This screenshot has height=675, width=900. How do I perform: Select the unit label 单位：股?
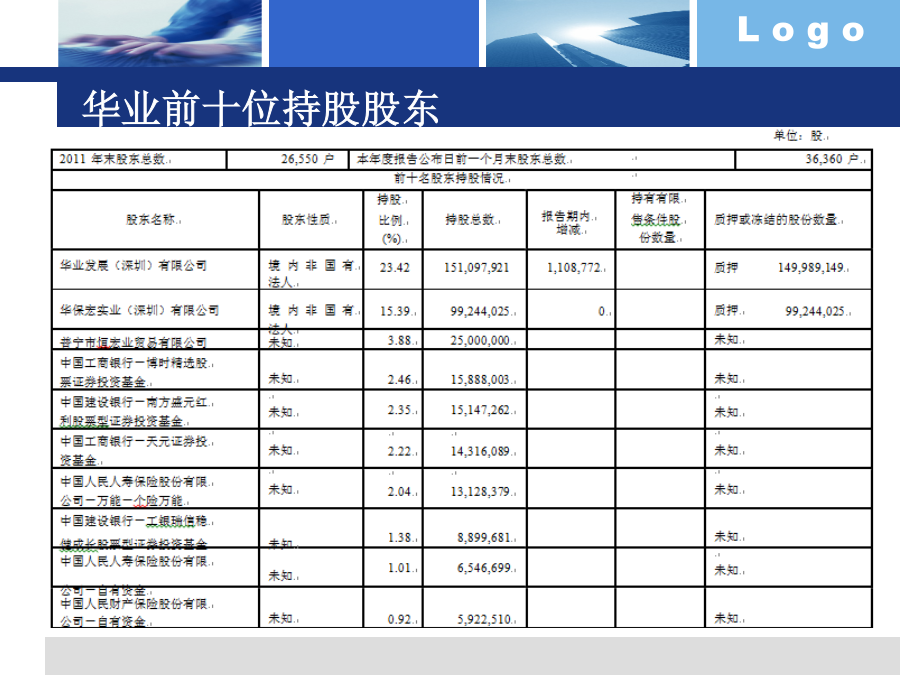(798, 135)
